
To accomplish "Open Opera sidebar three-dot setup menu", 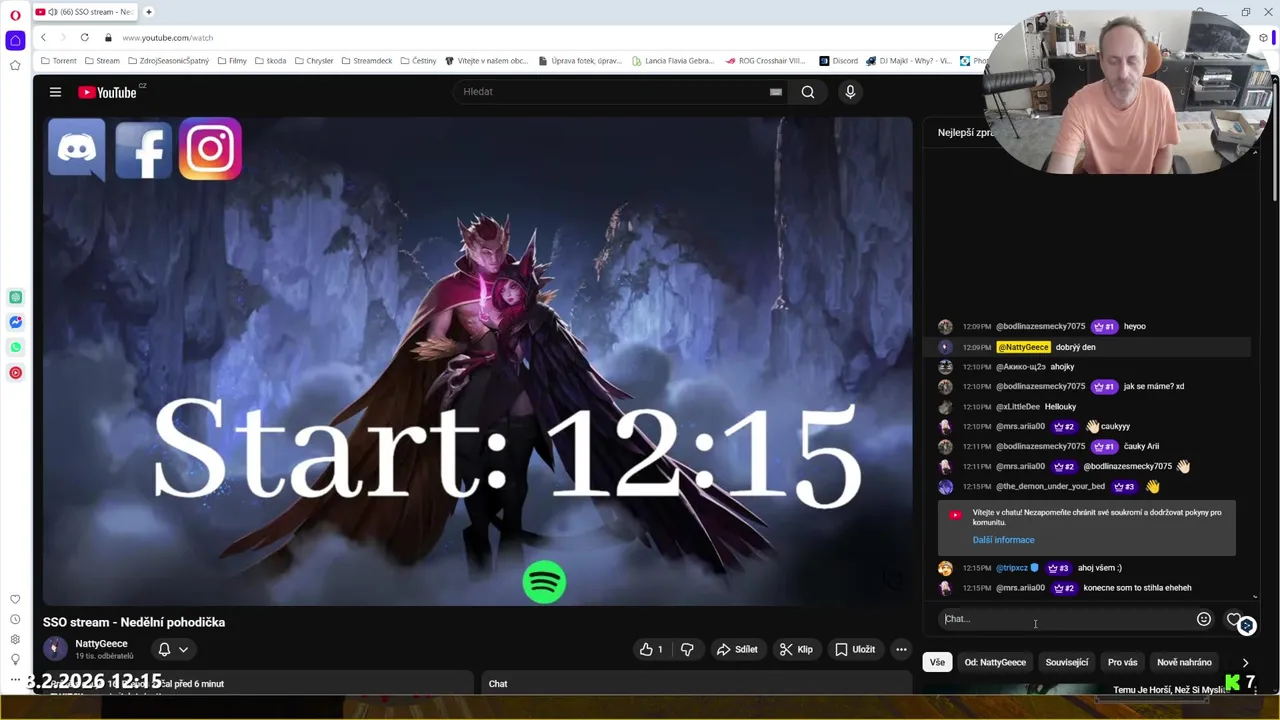I will pyautogui.click(x=15, y=679).
